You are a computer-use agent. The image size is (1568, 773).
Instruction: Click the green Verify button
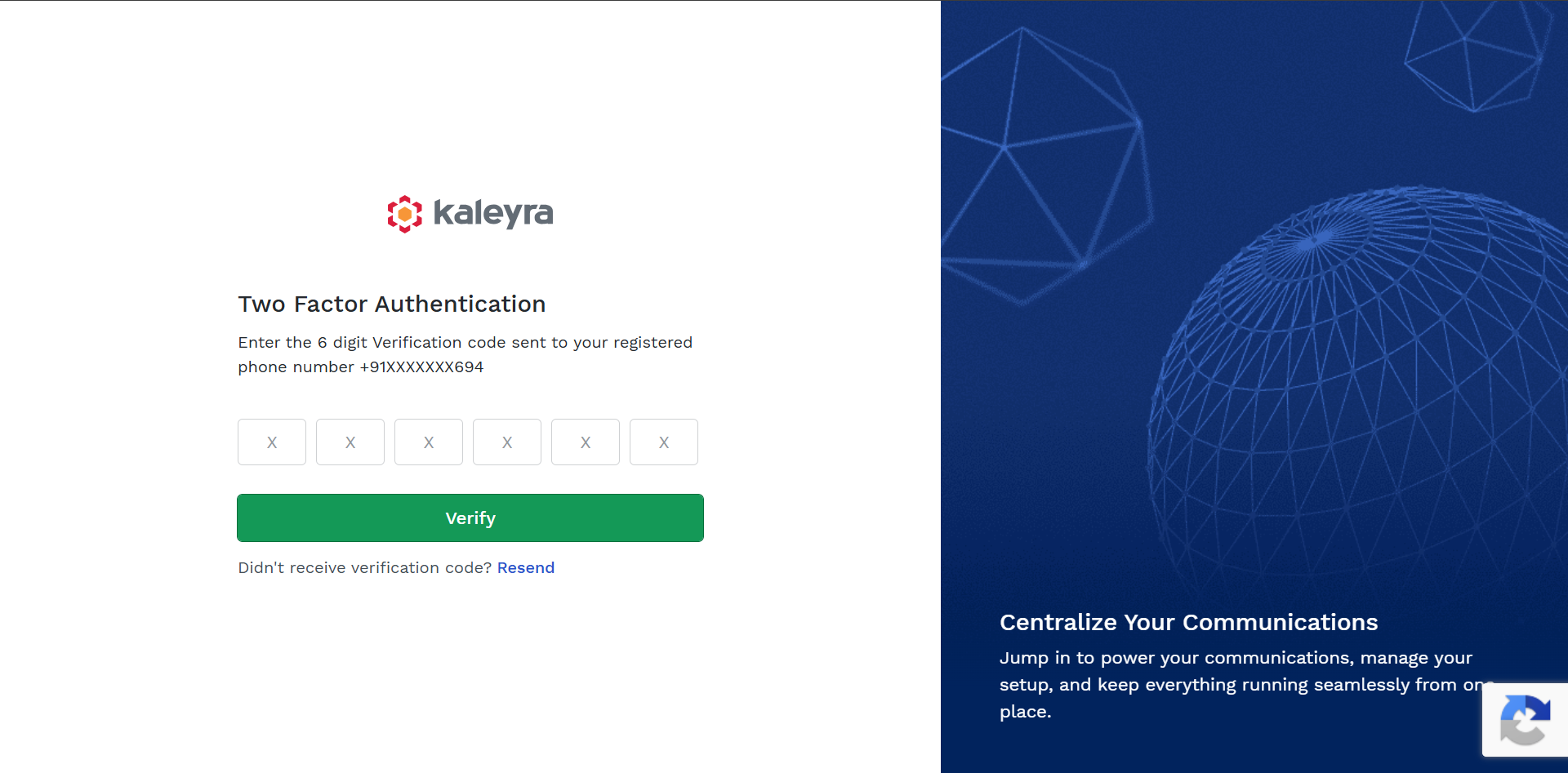pyautogui.click(x=470, y=518)
